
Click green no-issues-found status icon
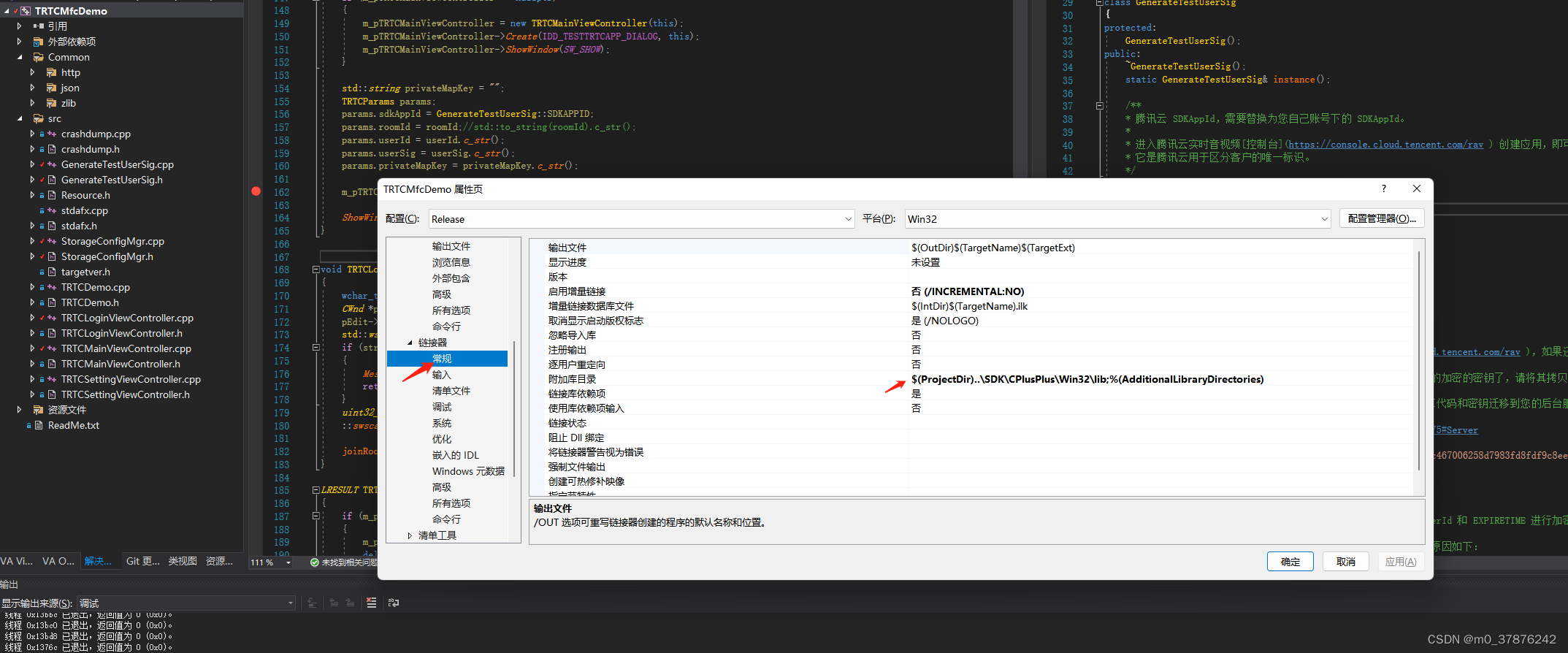coord(314,562)
